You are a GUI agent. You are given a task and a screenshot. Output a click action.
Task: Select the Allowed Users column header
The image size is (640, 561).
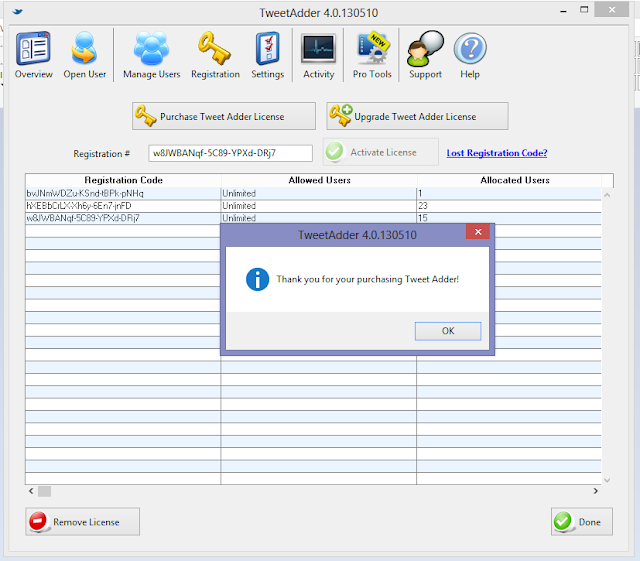coord(319,180)
